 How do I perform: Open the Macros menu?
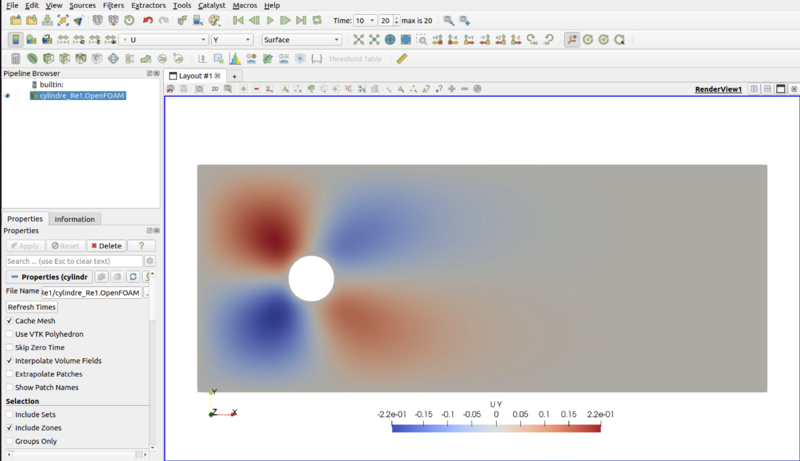tap(245, 5)
